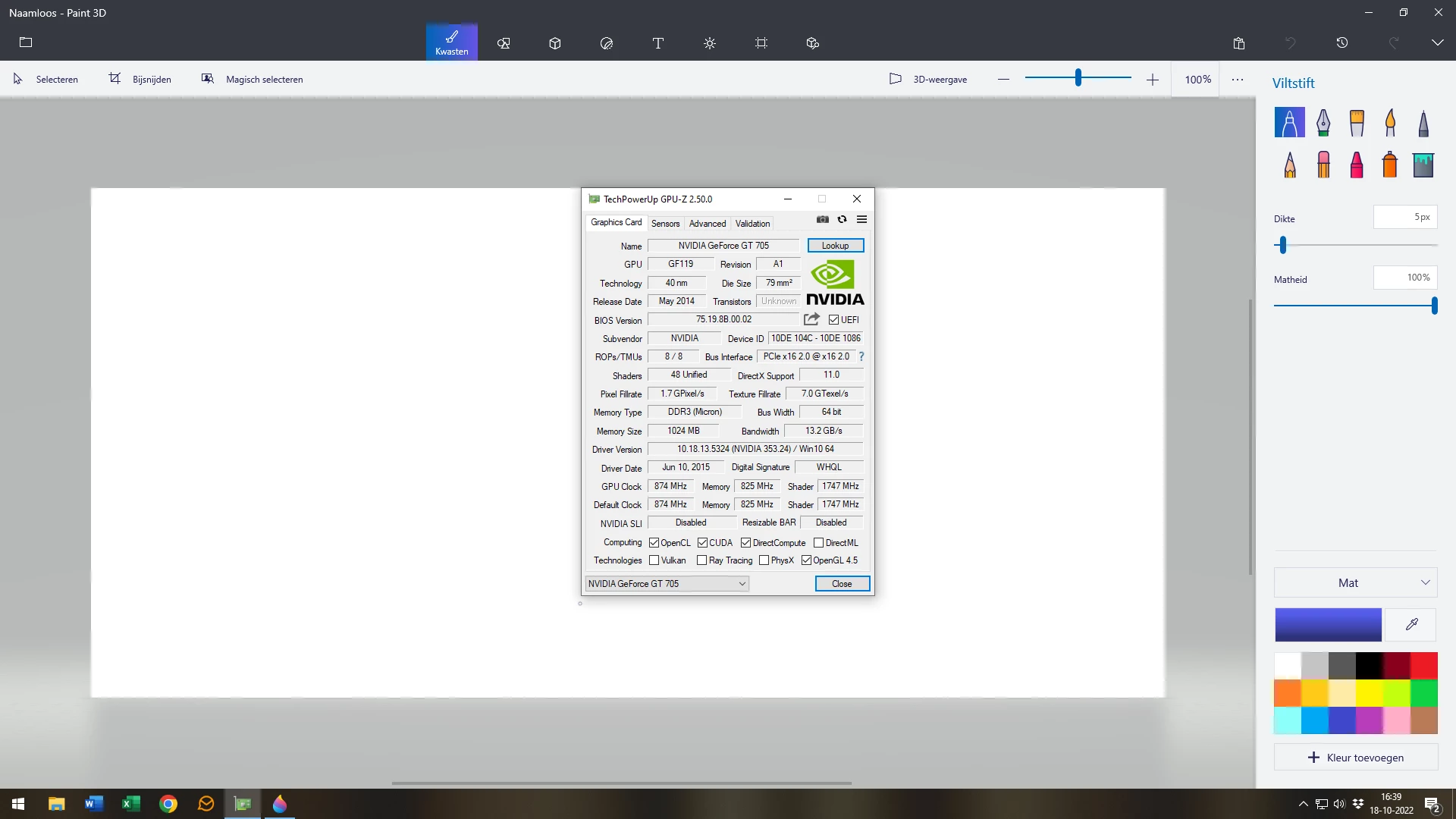Toggle the Vulkan checkbox
Viewport: 1456px width, 819px height.
654,560
